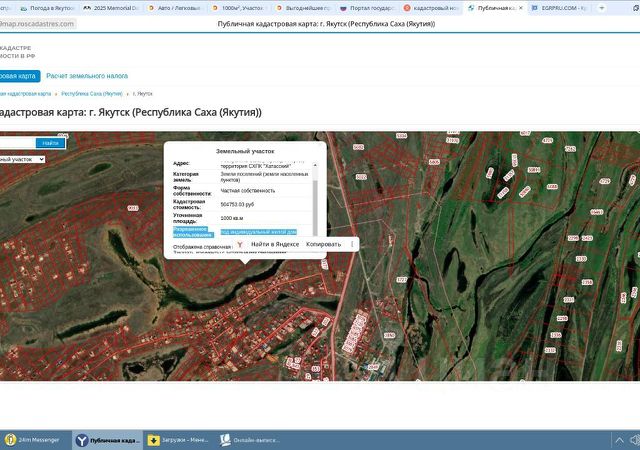Click the Найти search button
Screen dimensions: 640x450
51,143
